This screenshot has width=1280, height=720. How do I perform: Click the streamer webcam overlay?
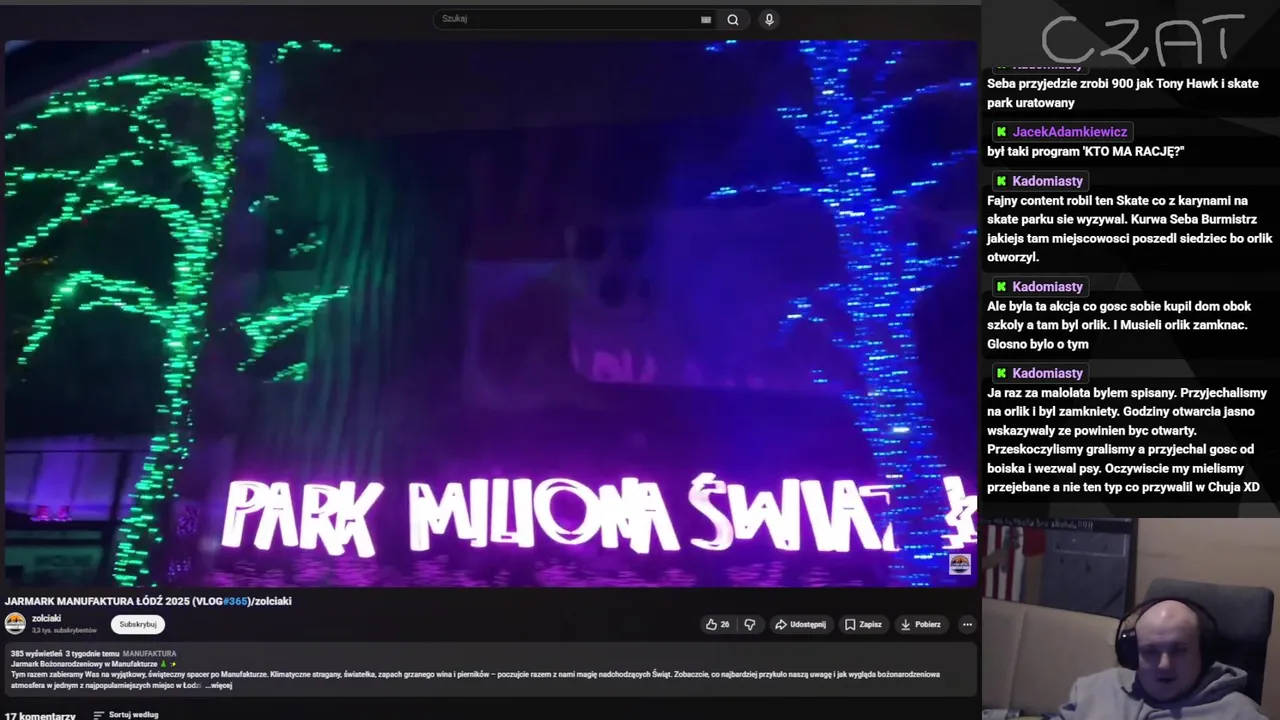[1130, 619]
